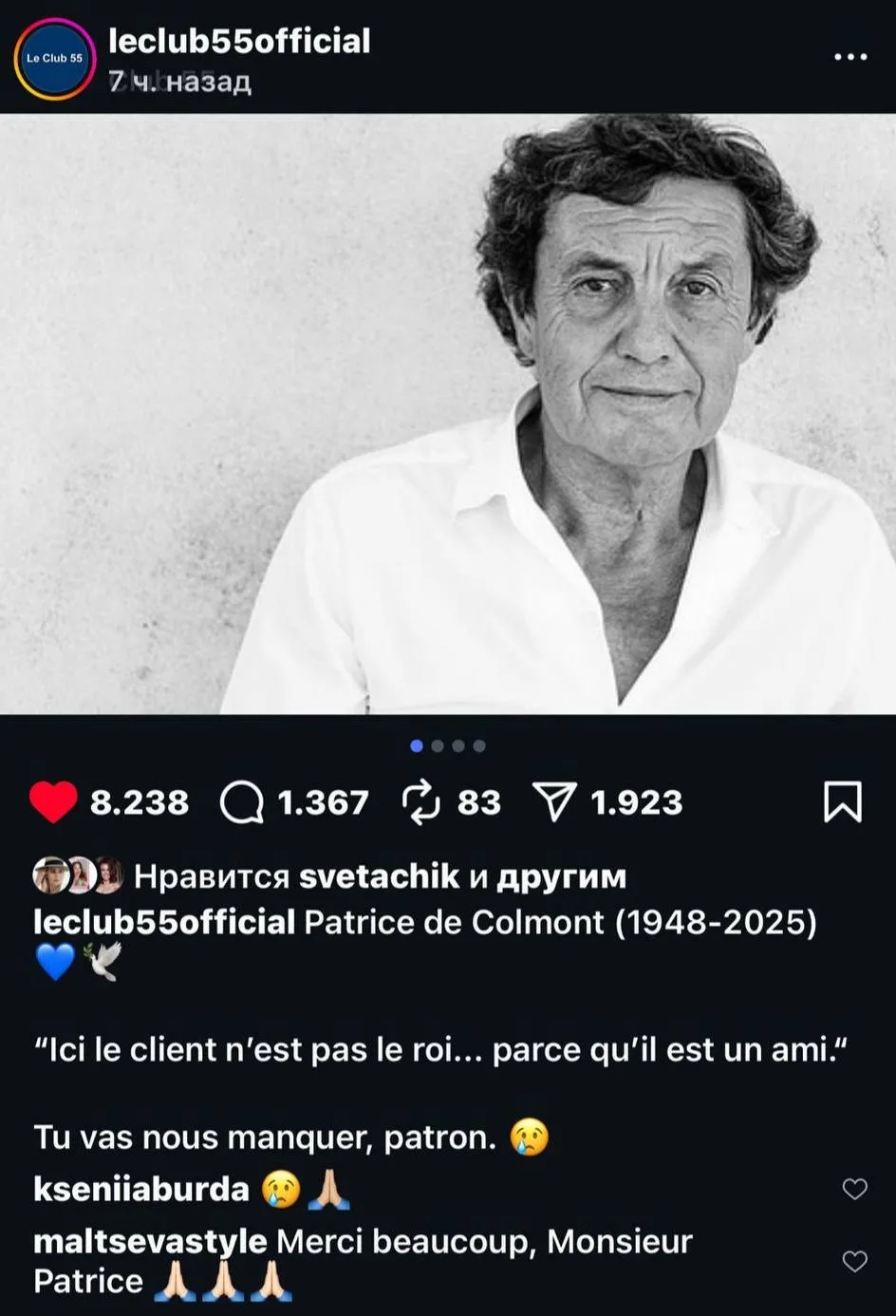Share post with paper plane icon
This screenshot has height=1316, width=896.
(554, 802)
